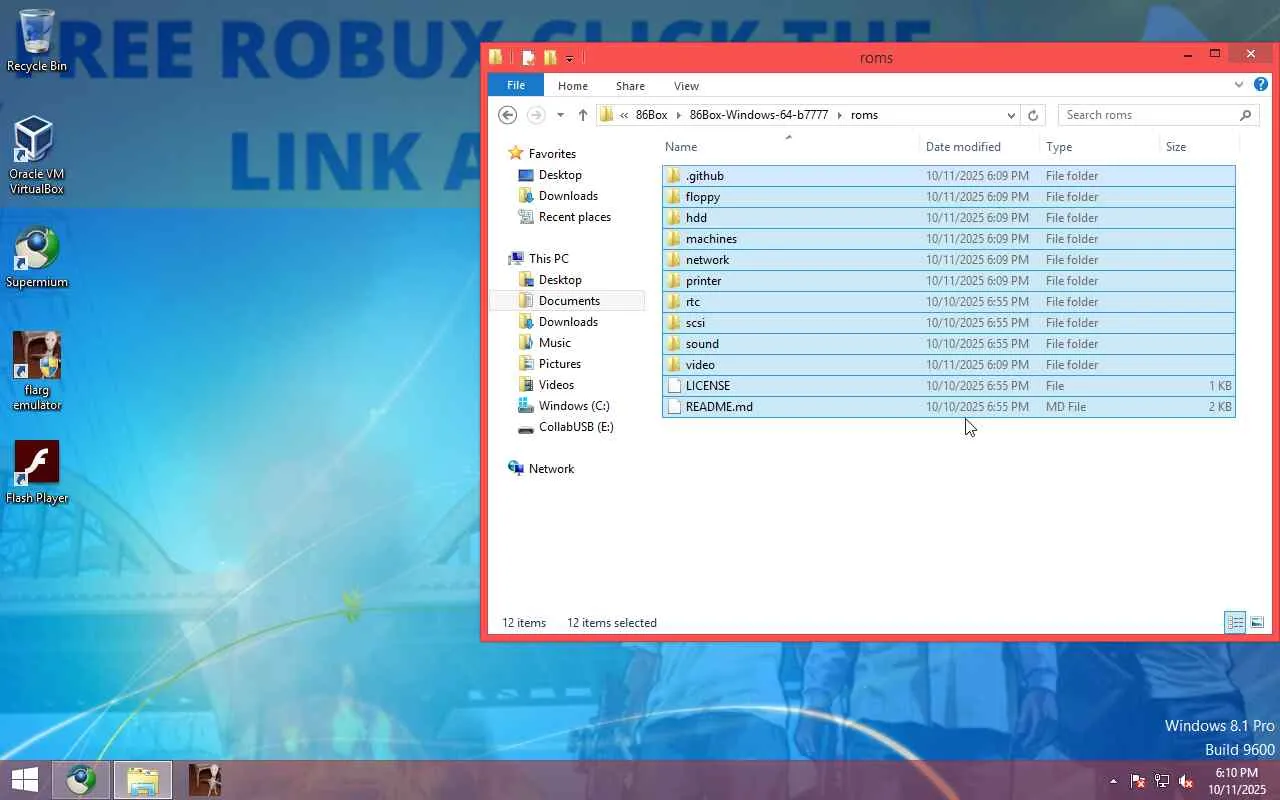Expand the breadcrumb arrow before roms
The image size is (1280, 800).
tap(839, 115)
